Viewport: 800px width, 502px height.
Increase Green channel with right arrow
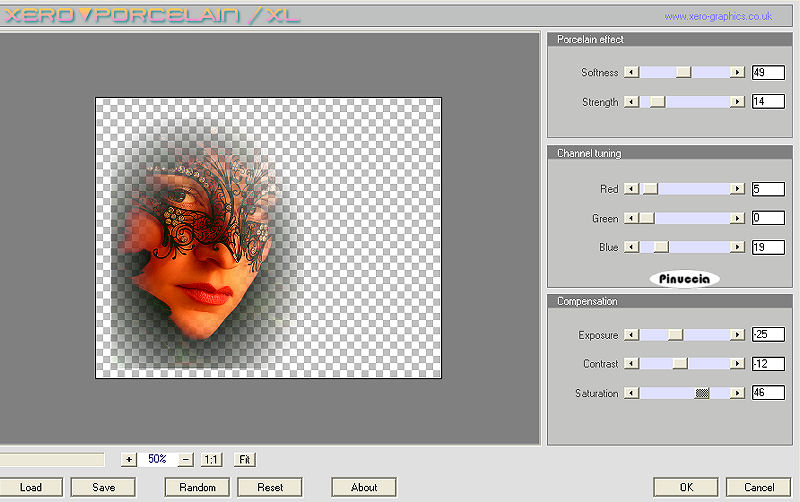point(737,218)
